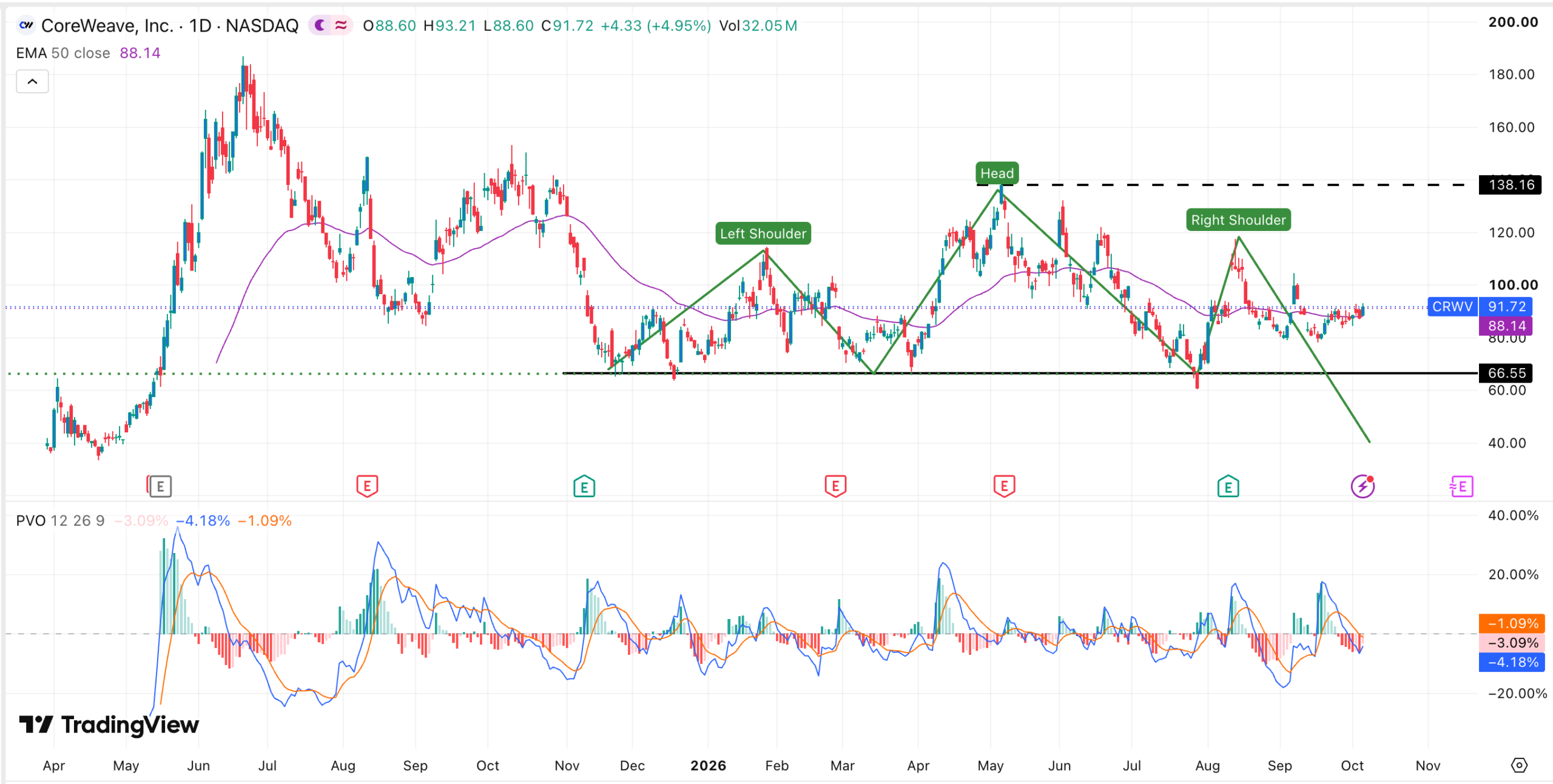Select the Head pattern label
Image resolution: width=1553 pixels, height=784 pixels.
pyautogui.click(x=997, y=173)
